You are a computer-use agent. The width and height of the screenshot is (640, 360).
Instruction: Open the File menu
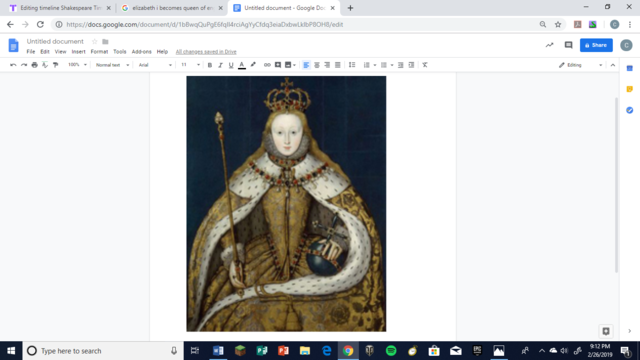31,52
